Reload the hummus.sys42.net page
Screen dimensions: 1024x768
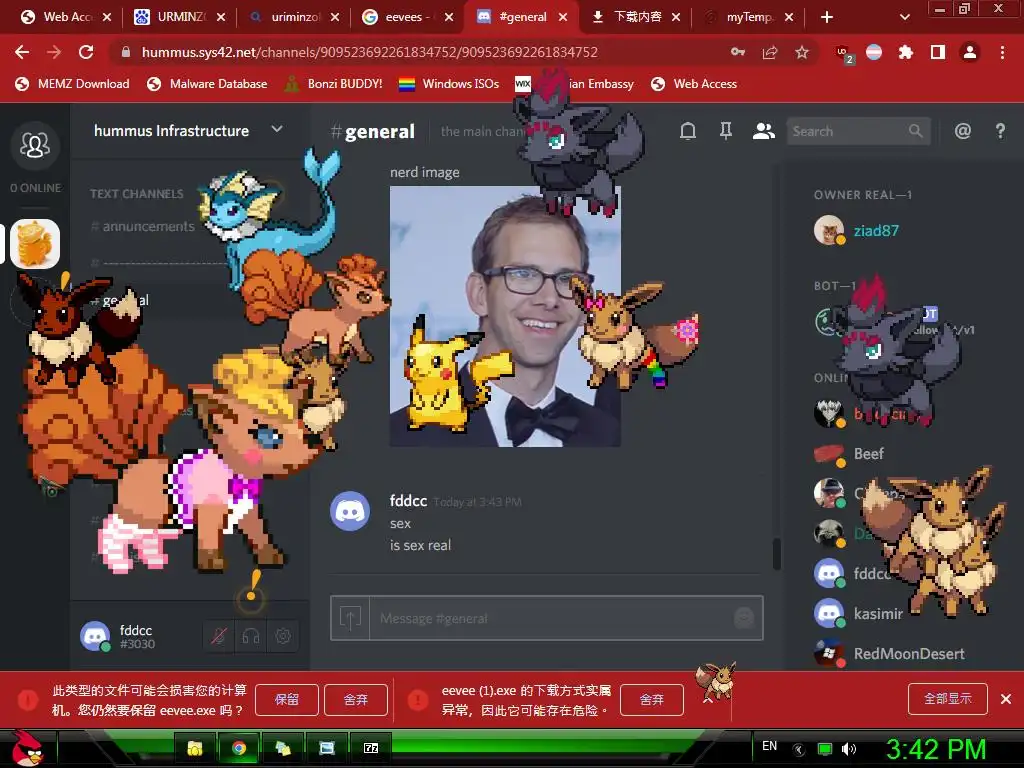click(x=86, y=52)
